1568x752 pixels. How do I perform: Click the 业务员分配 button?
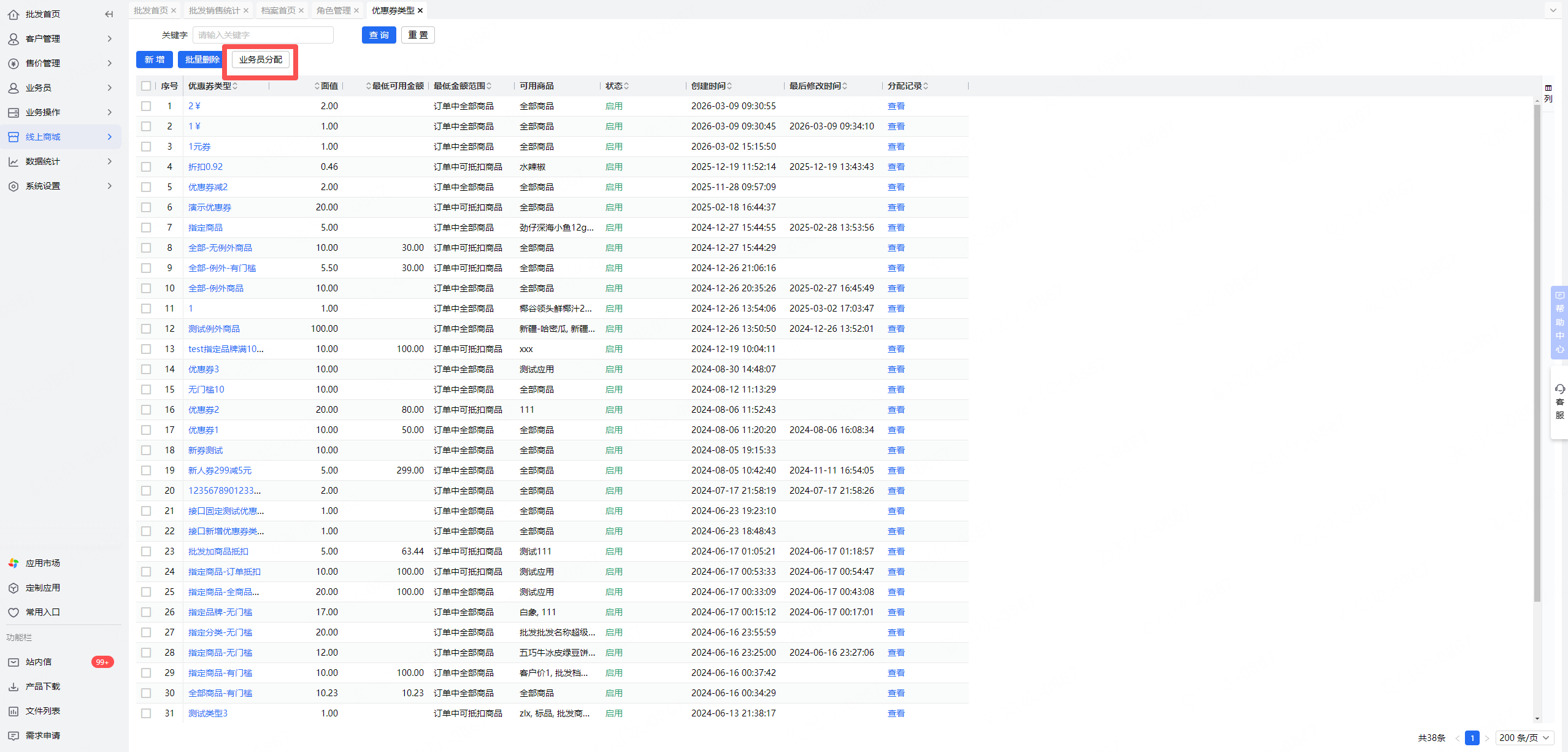(x=260, y=59)
